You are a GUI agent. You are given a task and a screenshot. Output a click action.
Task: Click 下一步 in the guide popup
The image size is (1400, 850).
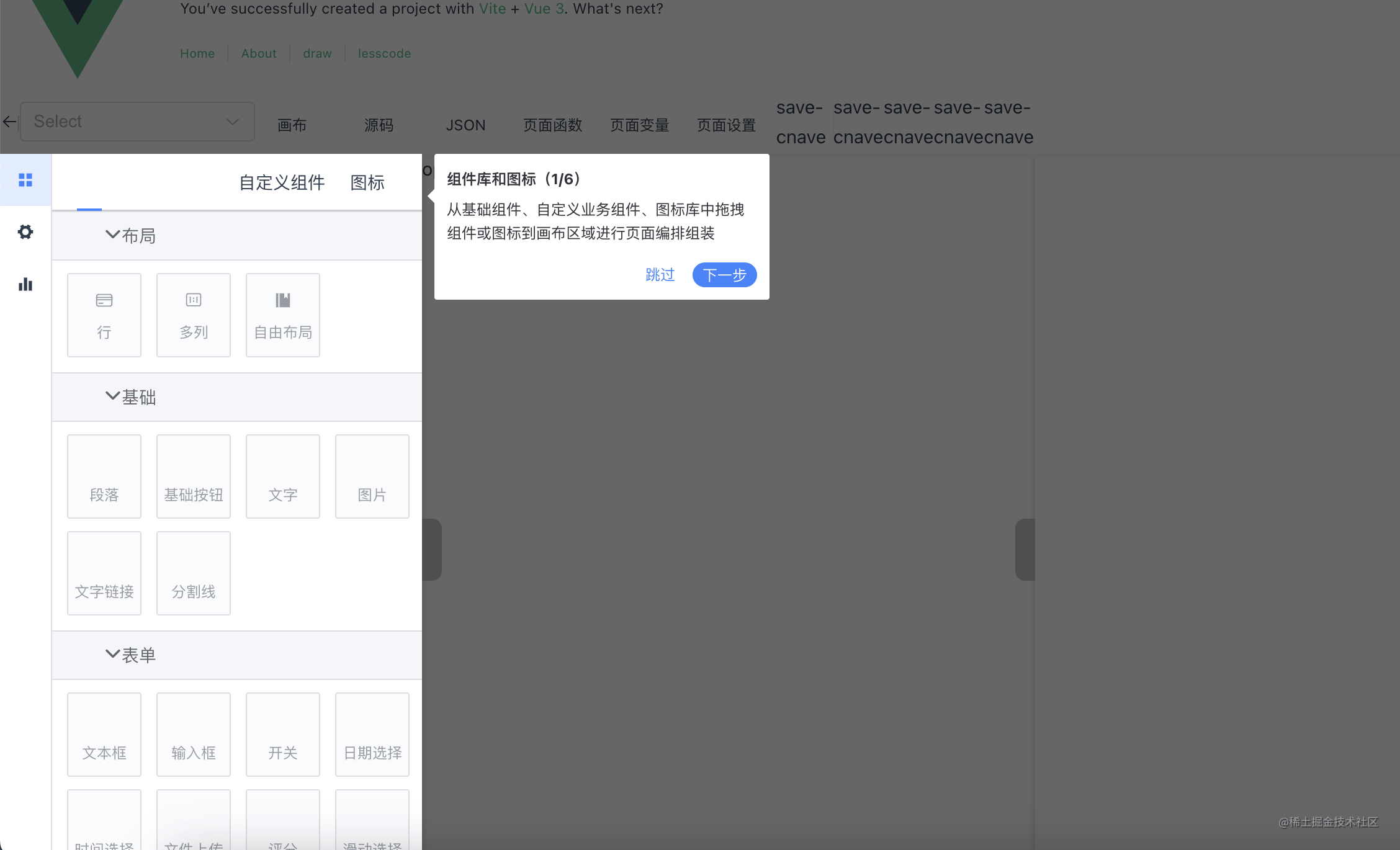click(x=724, y=275)
